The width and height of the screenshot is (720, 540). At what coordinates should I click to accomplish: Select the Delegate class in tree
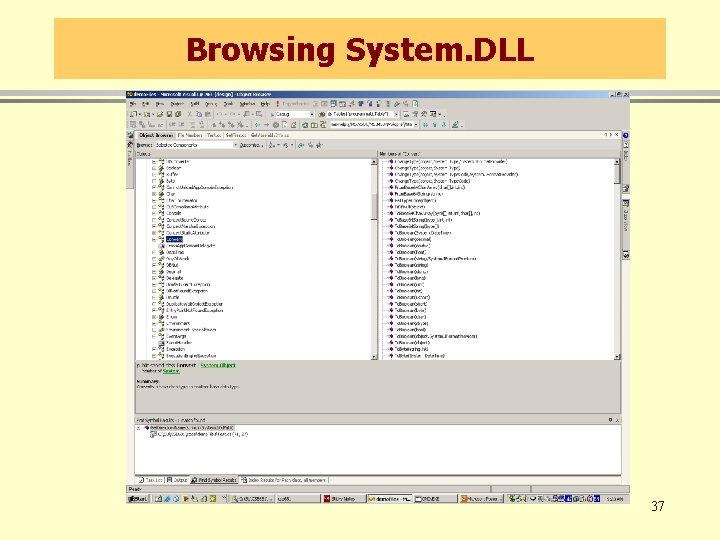coord(174,278)
